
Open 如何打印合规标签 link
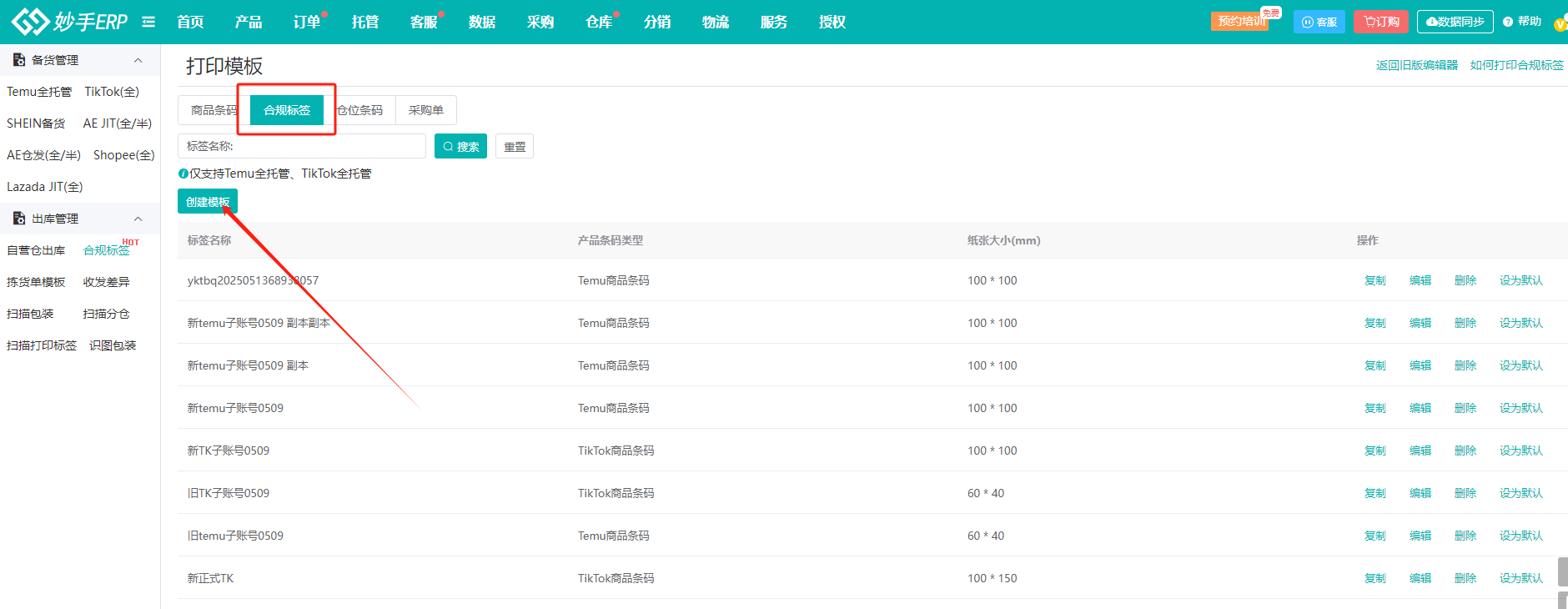click(x=1517, y=65)
